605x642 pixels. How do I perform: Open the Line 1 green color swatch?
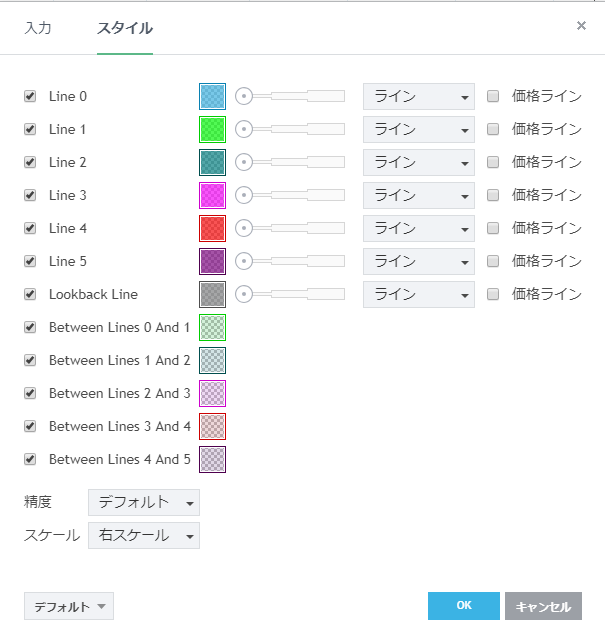click(x=212, y=129)
